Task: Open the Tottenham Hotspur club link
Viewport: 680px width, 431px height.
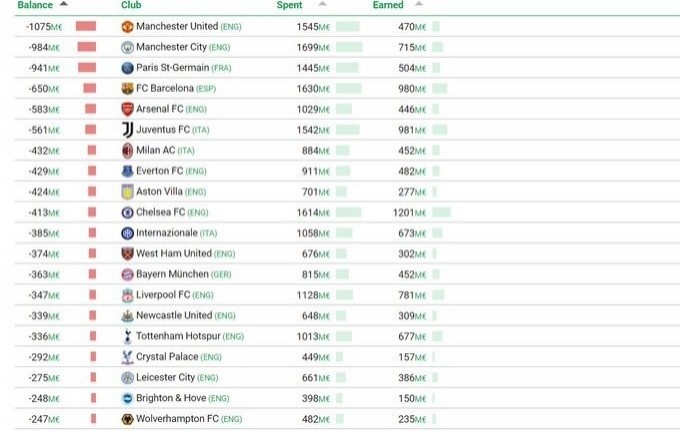Action: (x=178, y=336)
